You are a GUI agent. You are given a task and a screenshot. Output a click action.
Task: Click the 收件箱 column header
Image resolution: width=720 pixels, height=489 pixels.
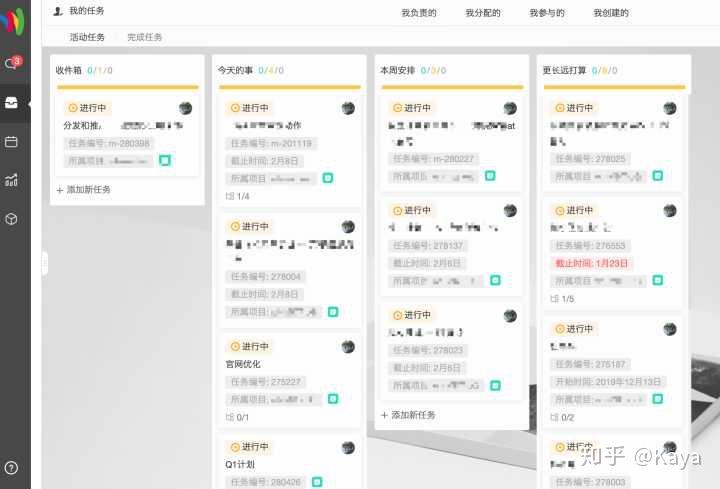tap(68, 70)
